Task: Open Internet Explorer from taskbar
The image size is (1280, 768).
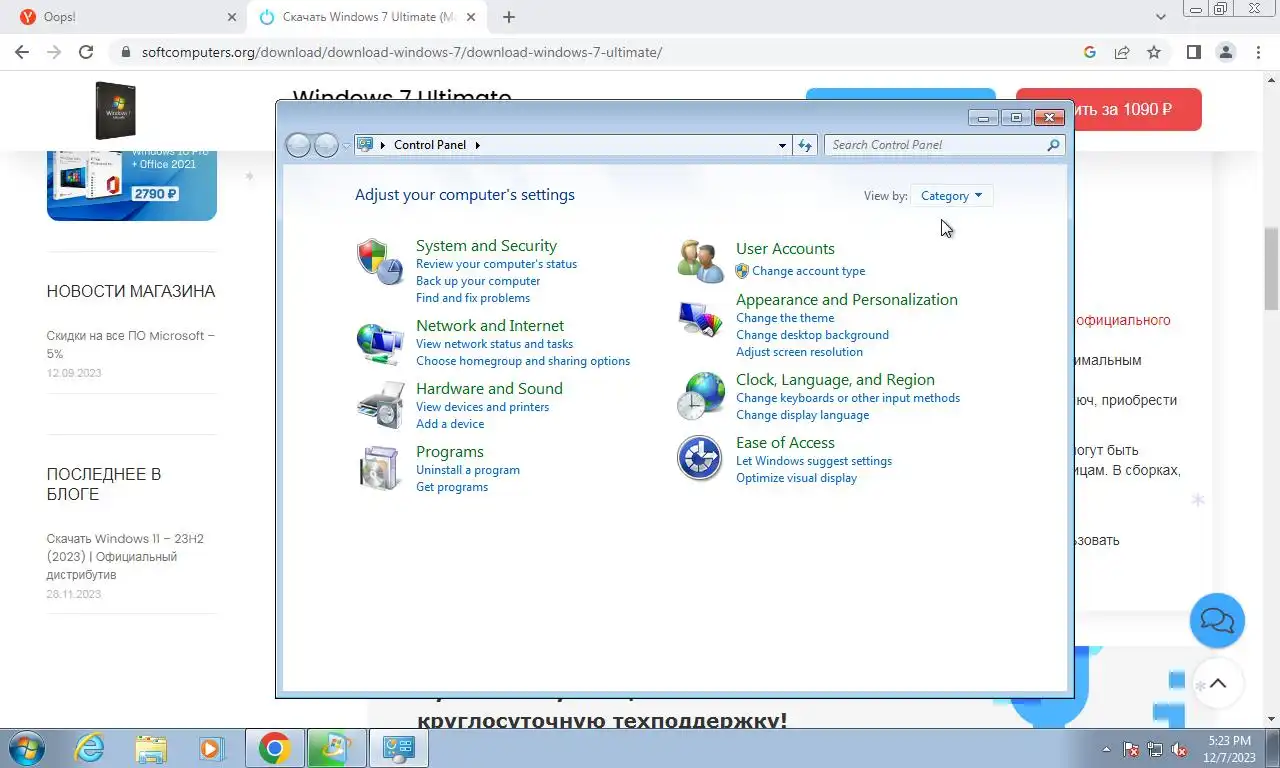Action: (90, 748)
